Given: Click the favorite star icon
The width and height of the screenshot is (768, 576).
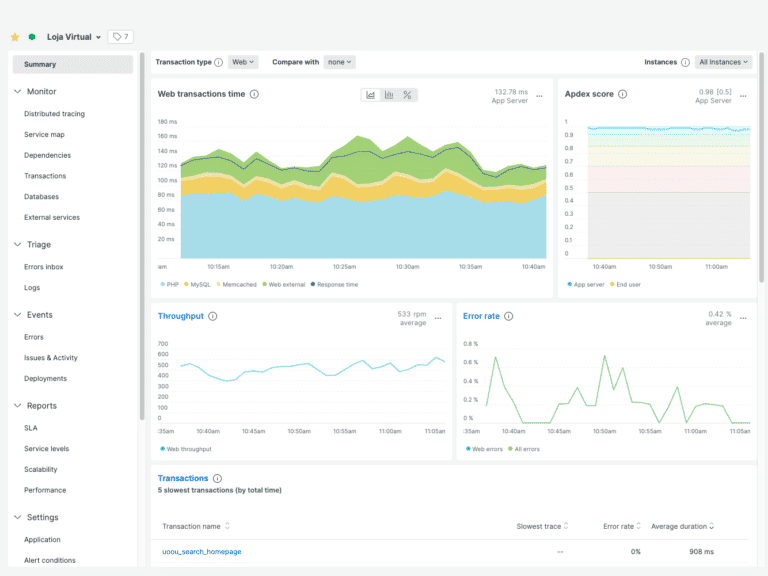Looking at the screenshot, I should coord(15,37).
